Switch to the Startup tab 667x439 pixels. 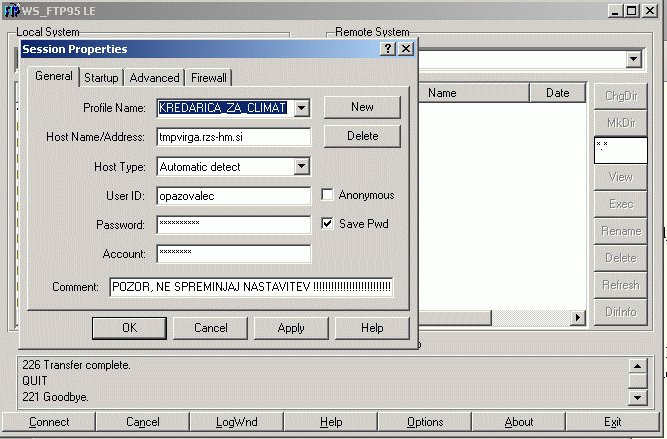pyautogui.click(x=101, y=78)
